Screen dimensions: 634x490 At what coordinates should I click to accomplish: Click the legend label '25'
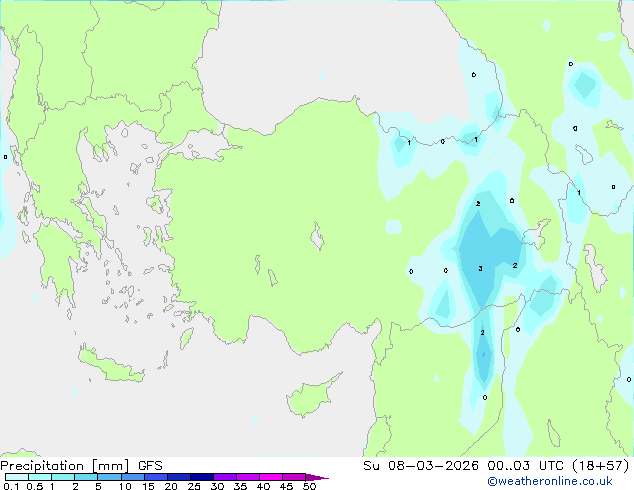click(x=194, y=486)
